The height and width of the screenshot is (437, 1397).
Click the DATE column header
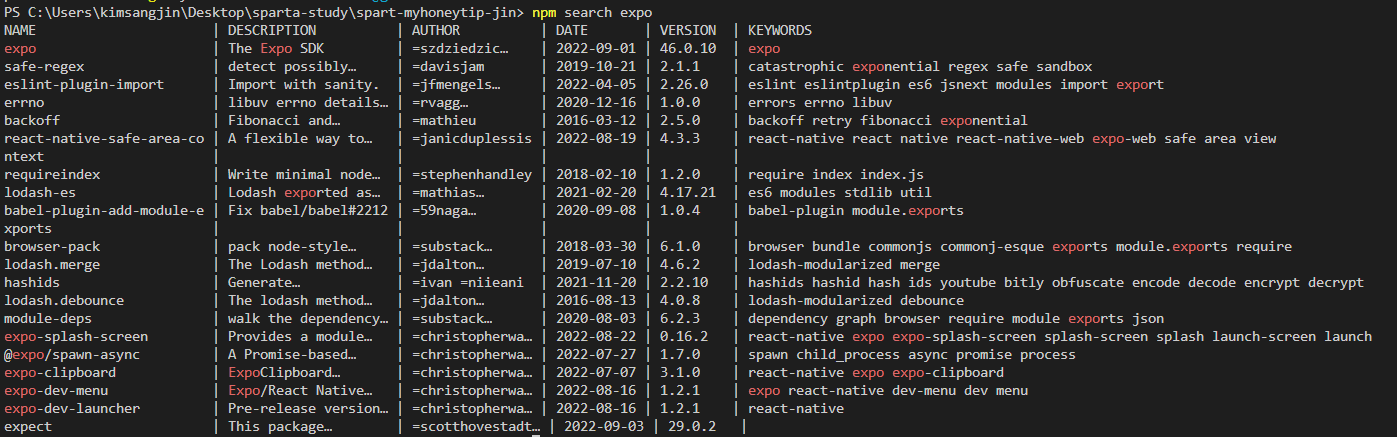pos(572,30)
